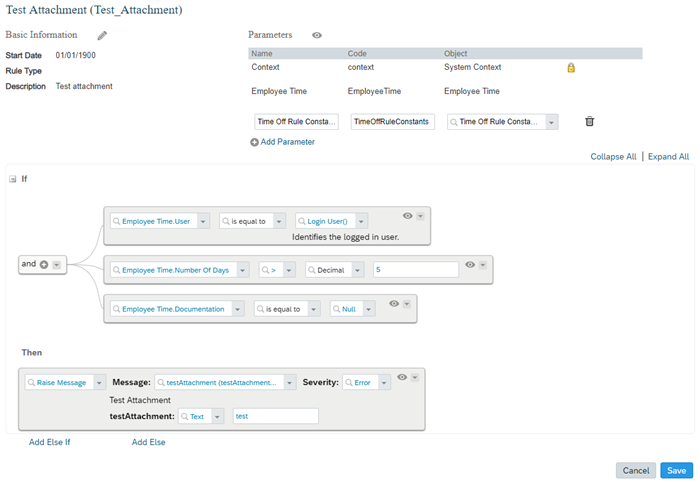
Task: Click eye icon on Documentation condition row
Action: (394, 304)
